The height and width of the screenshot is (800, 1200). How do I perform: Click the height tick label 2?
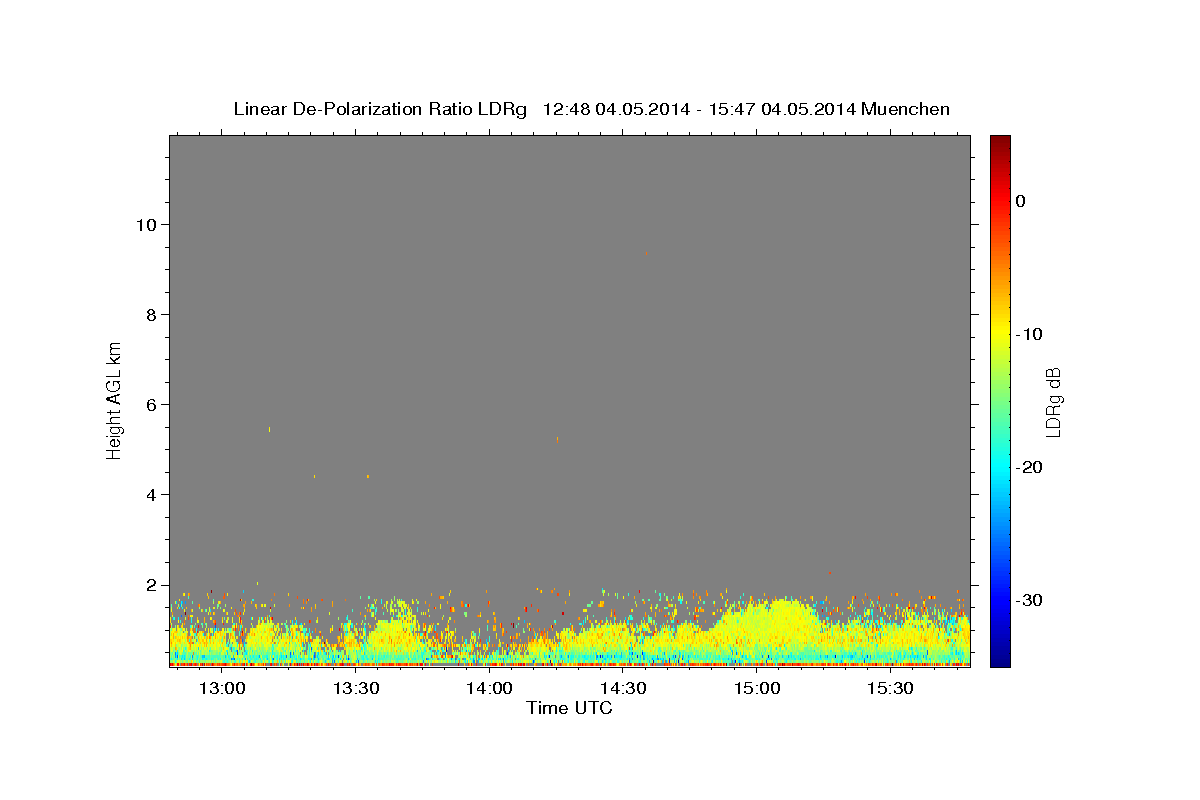[150, 584]
